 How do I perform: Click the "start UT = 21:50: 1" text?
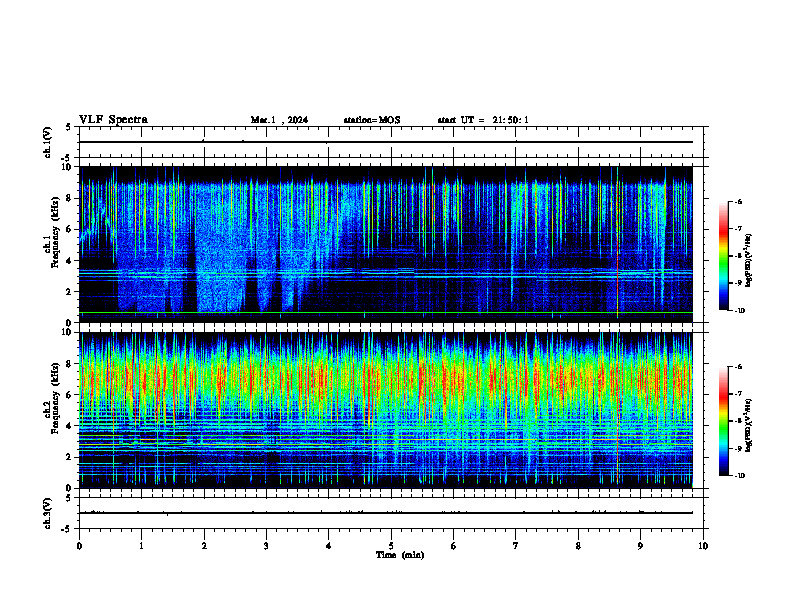coord(483,120)
